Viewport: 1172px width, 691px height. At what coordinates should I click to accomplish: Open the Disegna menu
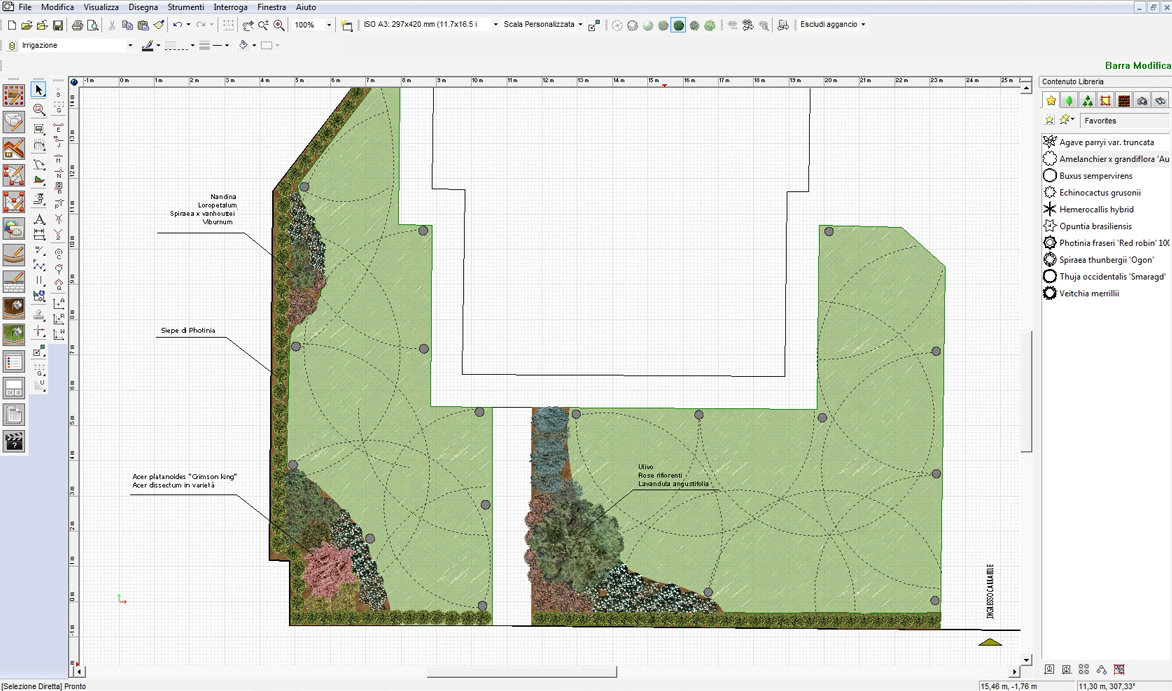pos(143,7)
